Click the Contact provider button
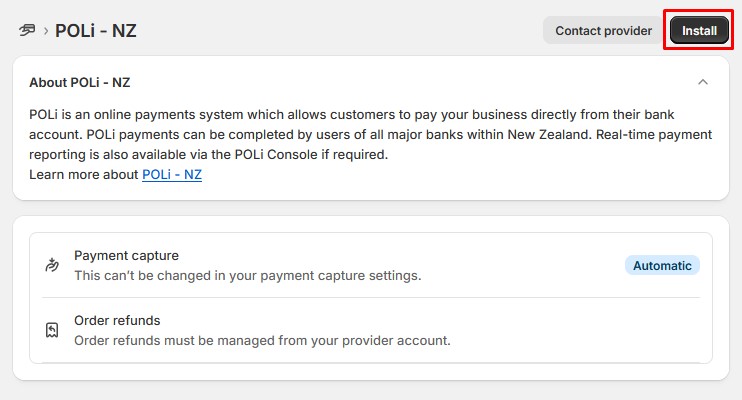This screenshot has height=400, width=742. coord(603,30)
